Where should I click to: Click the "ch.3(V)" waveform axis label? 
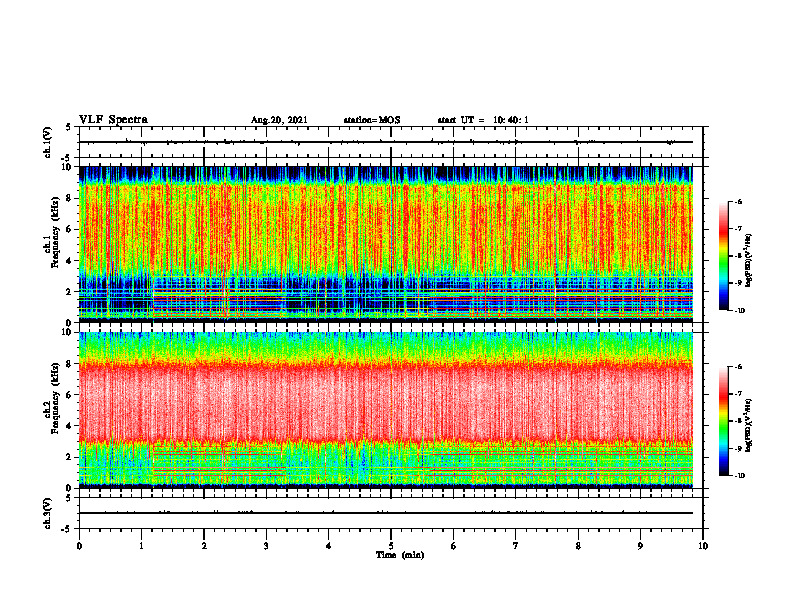(48, 513)
